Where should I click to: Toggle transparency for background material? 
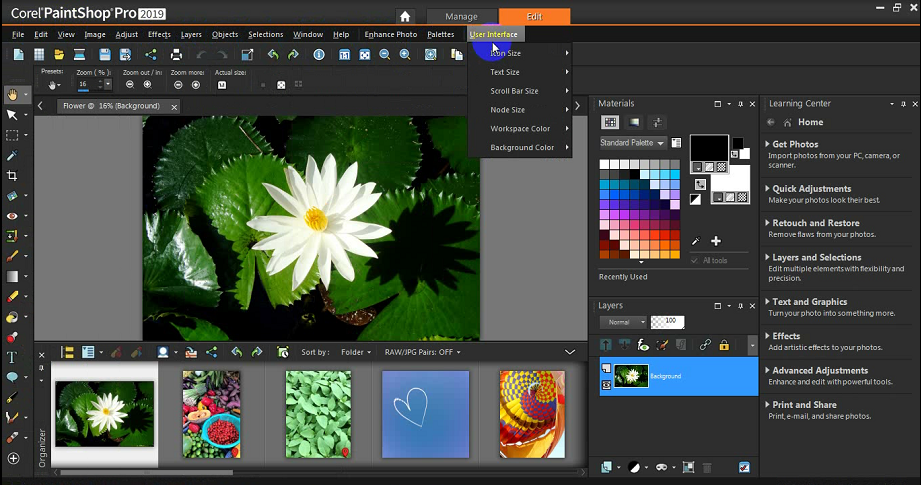[x=742, y=197]
